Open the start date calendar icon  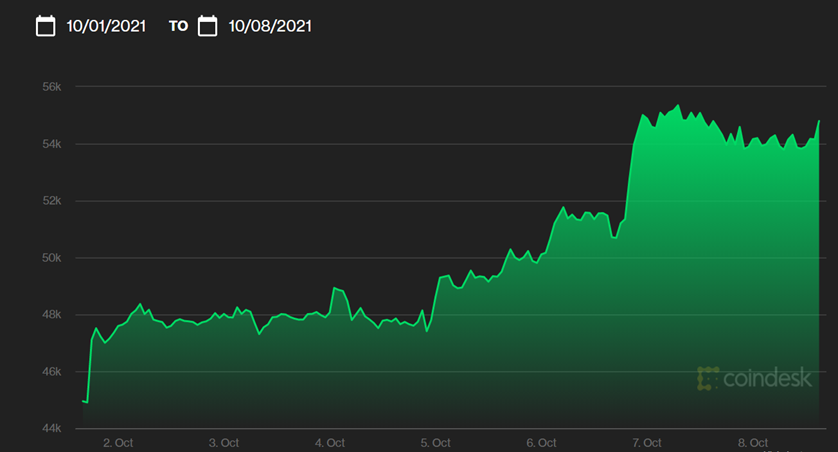pyautogui.click(x=45, y=26)
